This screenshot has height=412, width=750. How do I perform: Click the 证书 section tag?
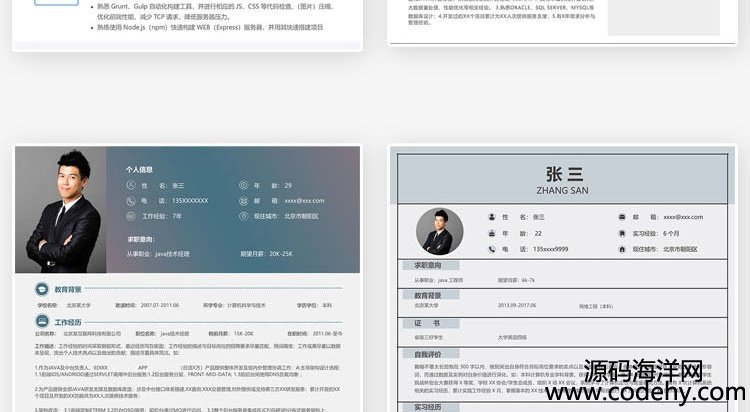point(430,323)
